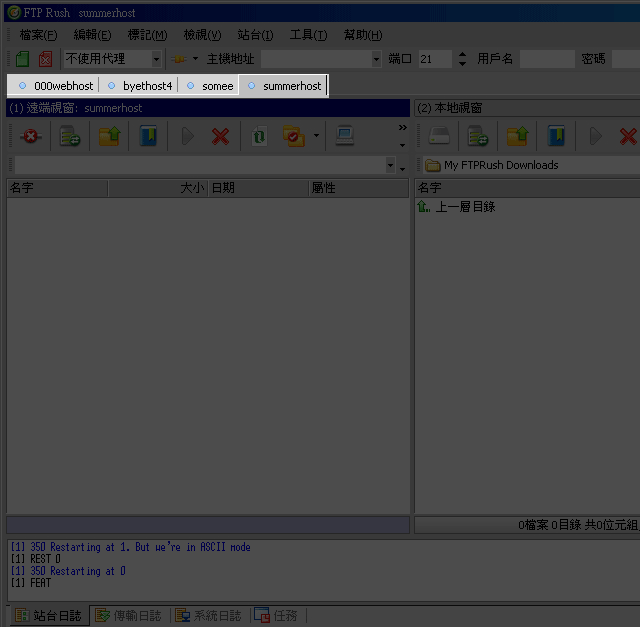Switch to the 任務 tab

(x=276, y=615)
